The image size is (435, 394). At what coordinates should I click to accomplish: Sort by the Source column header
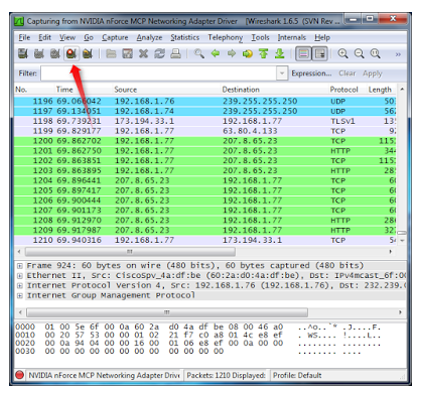pos(126,89)
